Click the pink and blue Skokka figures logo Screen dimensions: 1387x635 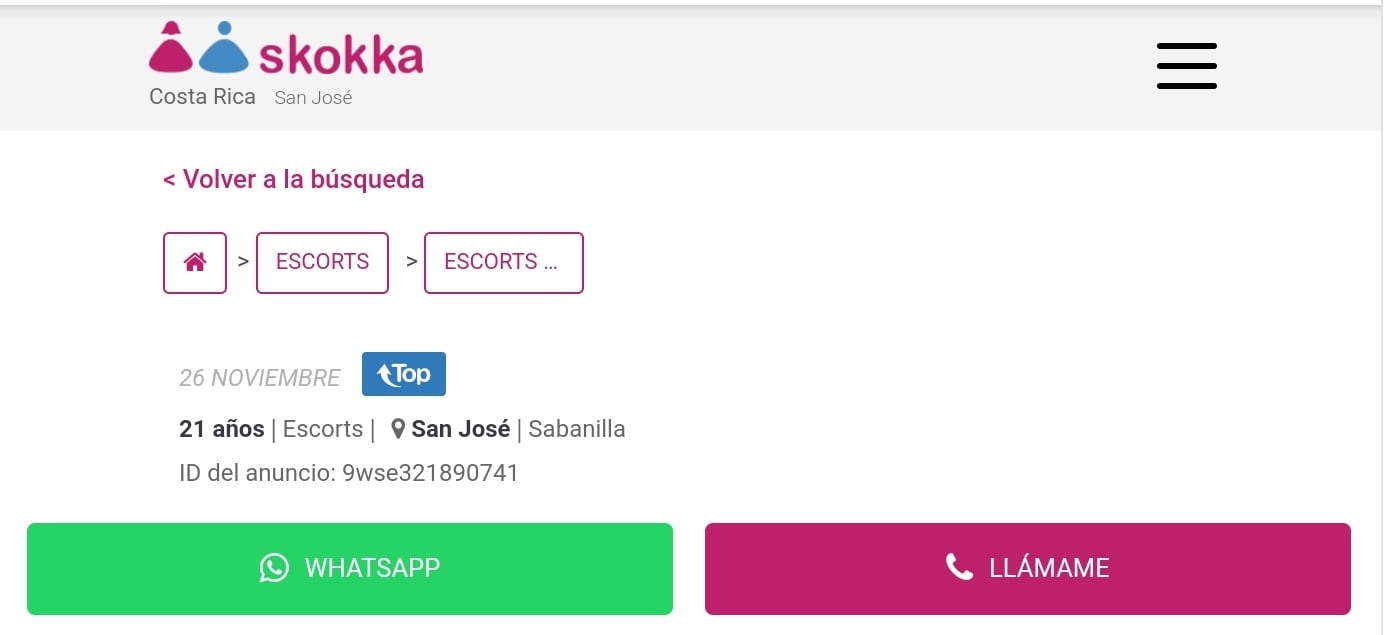pos(198,48)
